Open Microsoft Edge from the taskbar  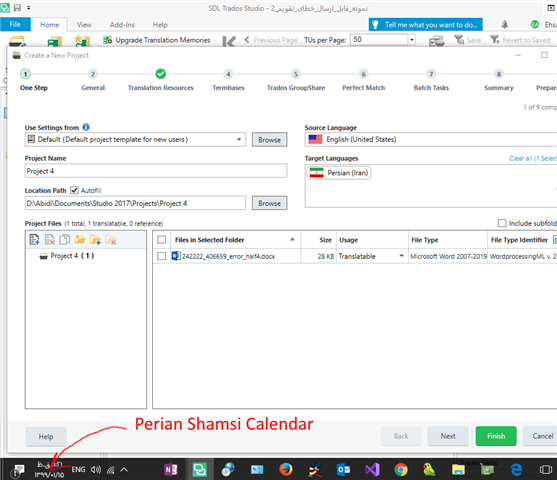pos(516,470)
